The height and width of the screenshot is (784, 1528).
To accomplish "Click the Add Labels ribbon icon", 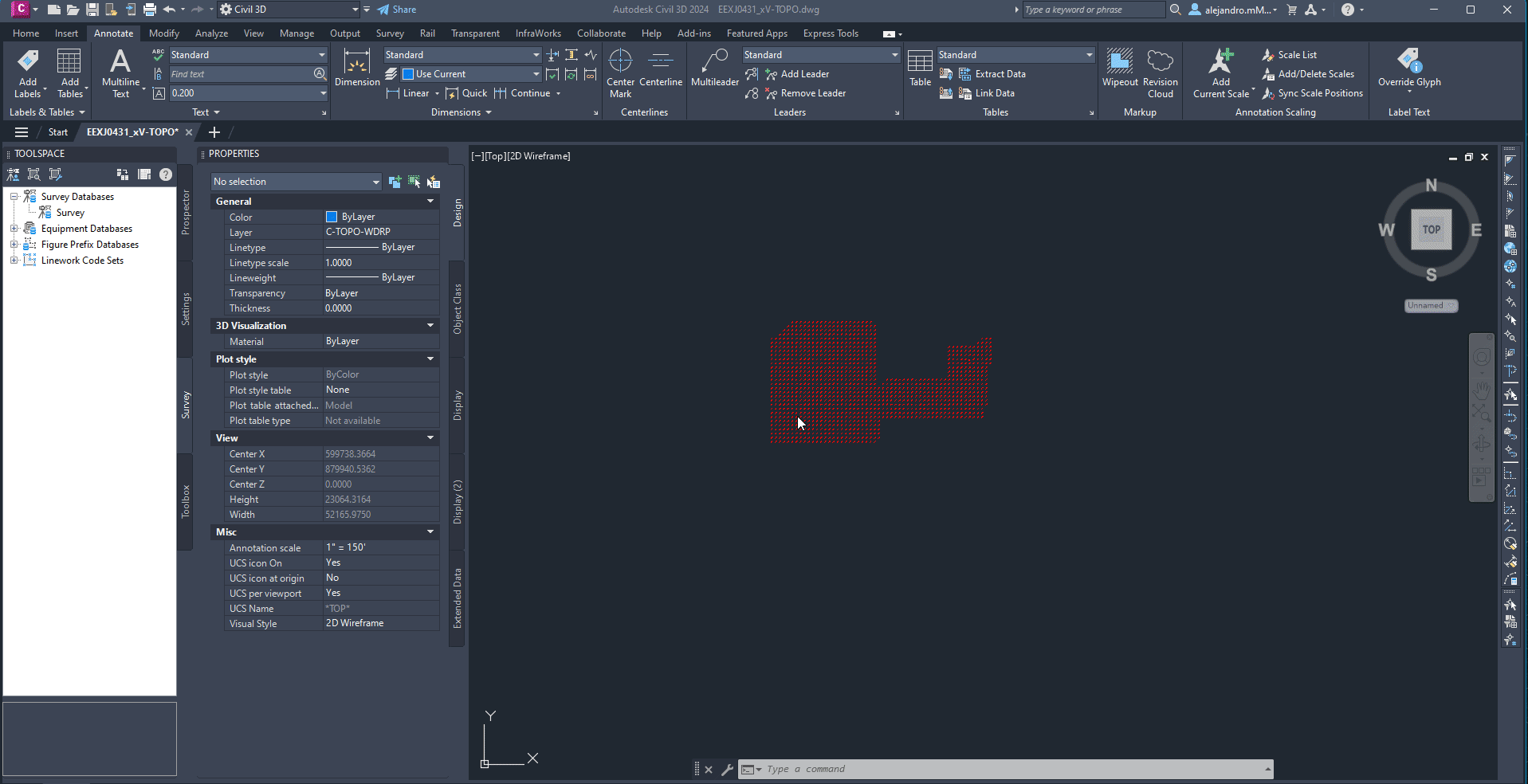I will click(x=28, y=72).
